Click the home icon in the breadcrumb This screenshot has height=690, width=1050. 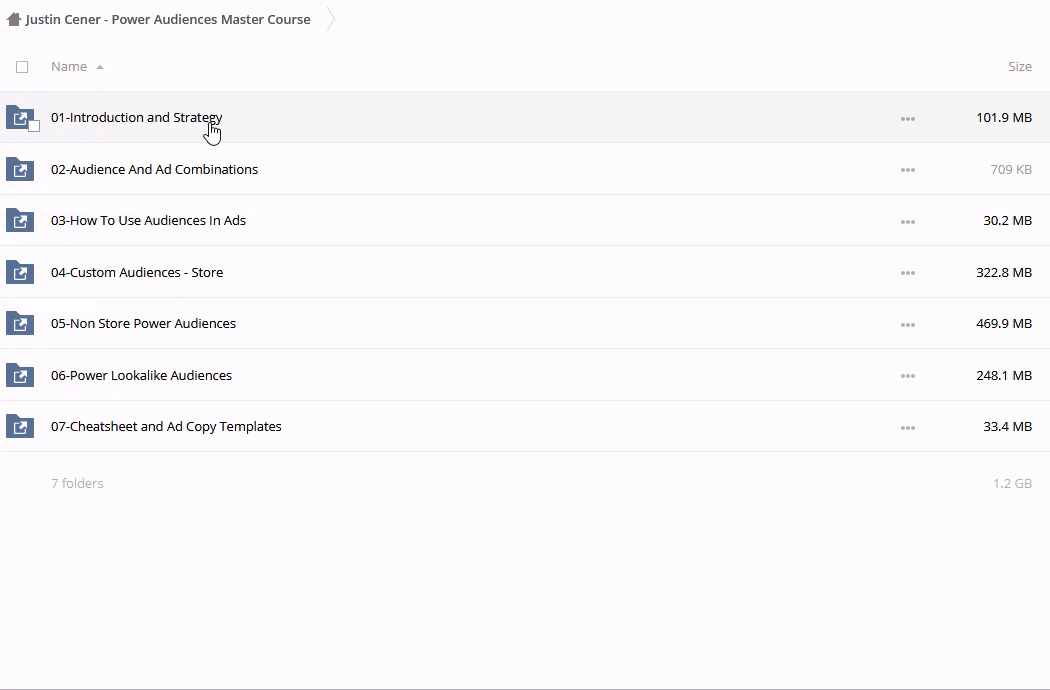(14, 19)
